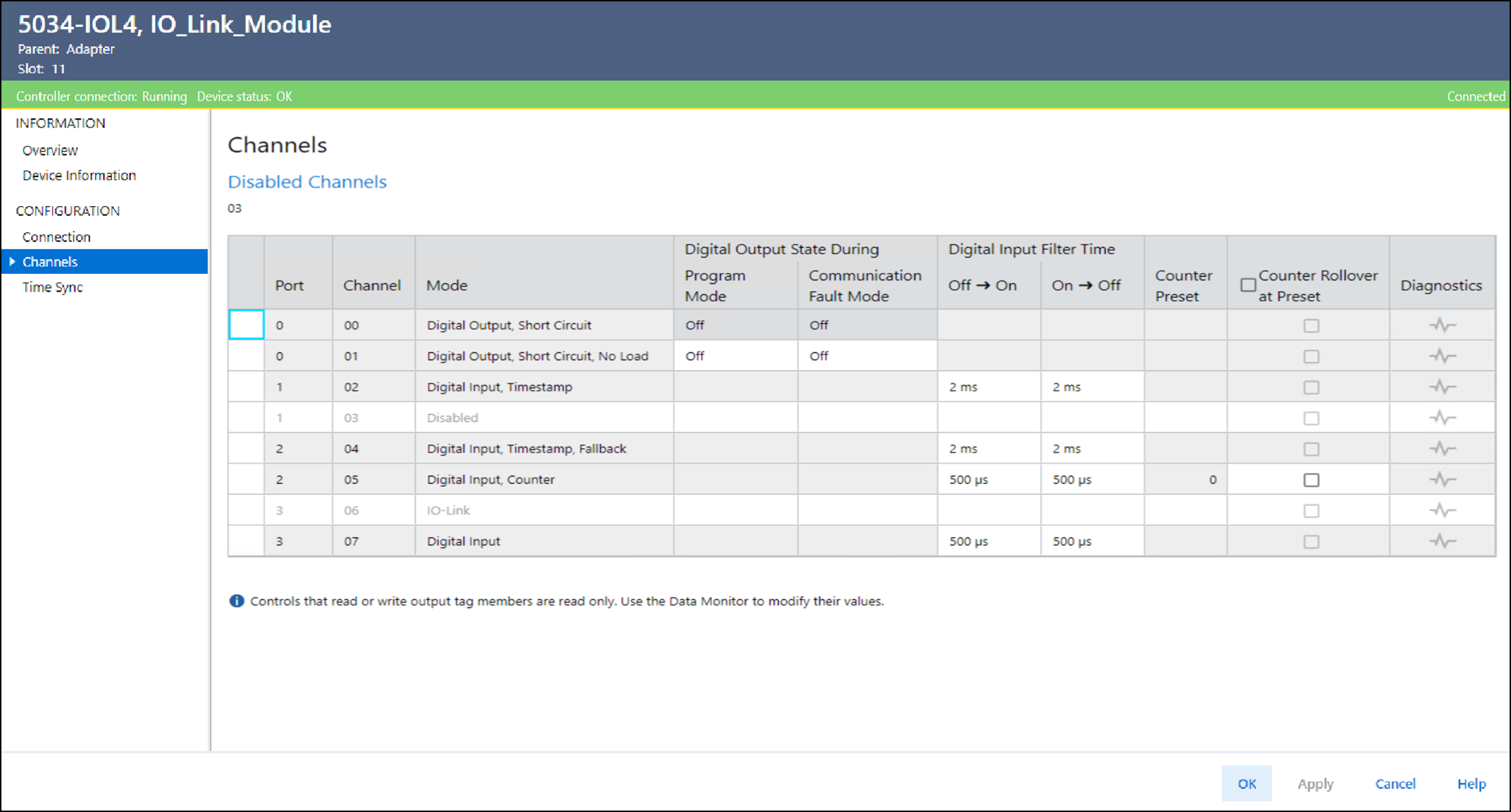1511x812 pixels.
Task: Click the Cancel button
Action: [1395, 784]
